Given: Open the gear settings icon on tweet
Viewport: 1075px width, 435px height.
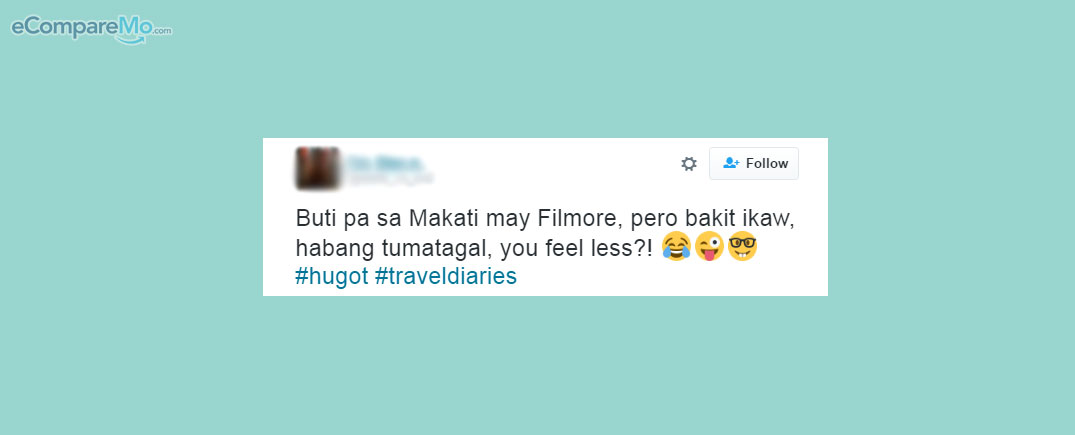Looking at the screenshot, I should (688, 163).
